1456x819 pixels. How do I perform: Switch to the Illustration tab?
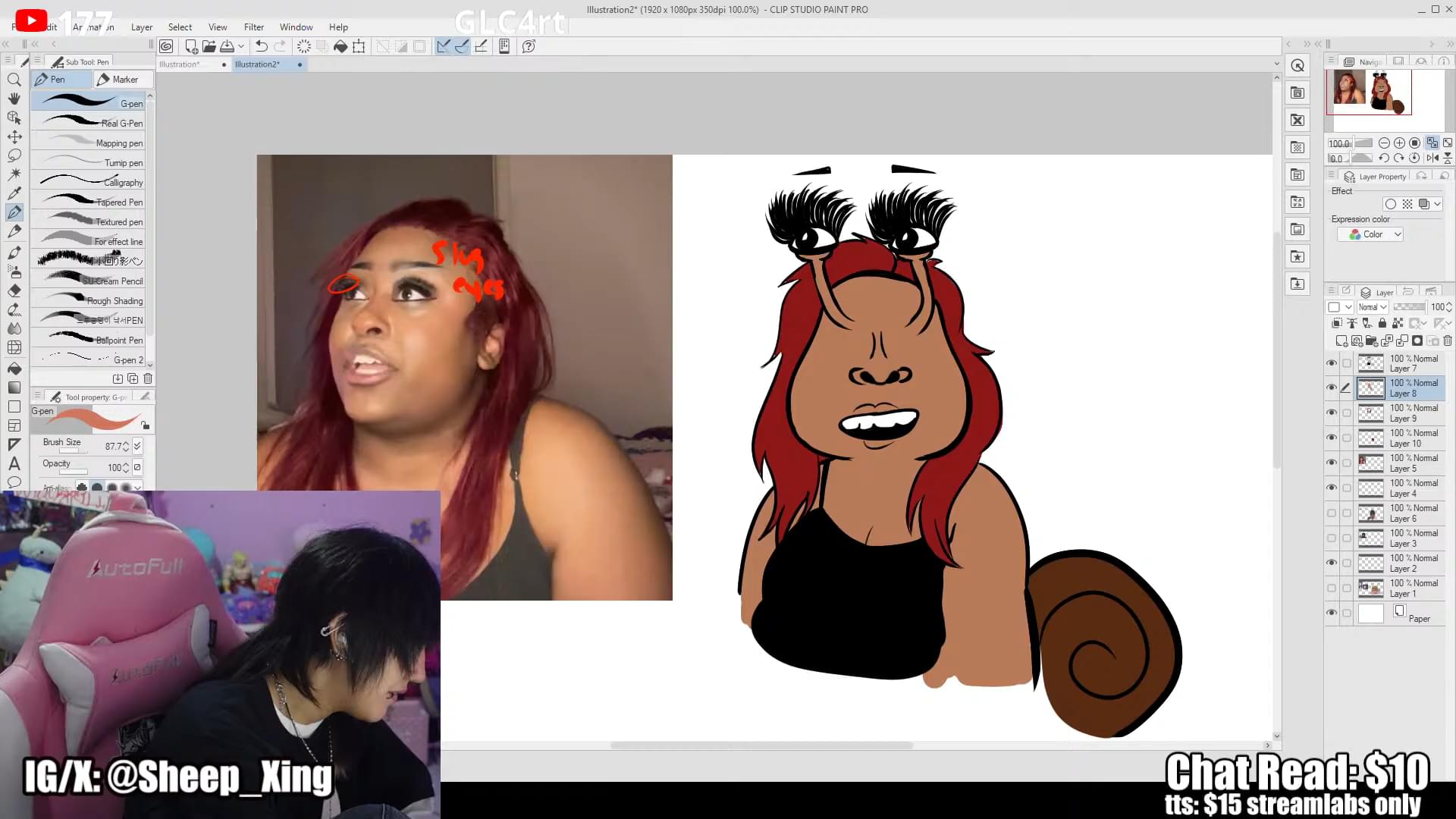point(180,64)
